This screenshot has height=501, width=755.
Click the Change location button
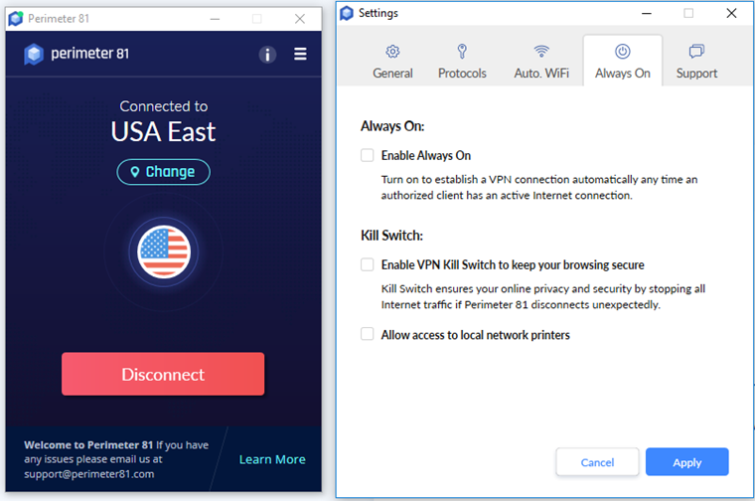click(163, 172)
